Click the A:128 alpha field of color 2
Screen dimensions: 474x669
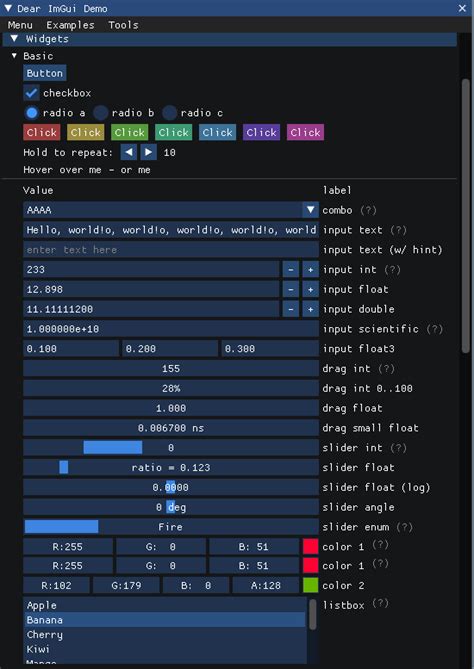pyautogui.click(x=266, y=585)
